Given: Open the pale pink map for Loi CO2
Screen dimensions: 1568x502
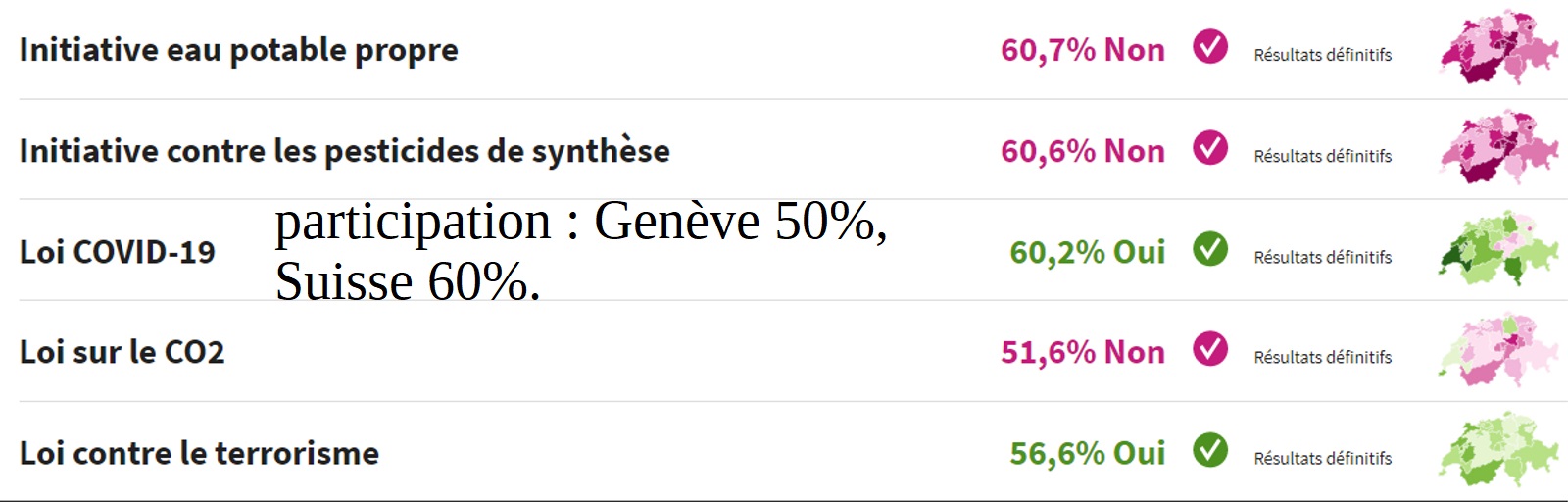Looking at the screenshot, I should (x=1498, y=350).
